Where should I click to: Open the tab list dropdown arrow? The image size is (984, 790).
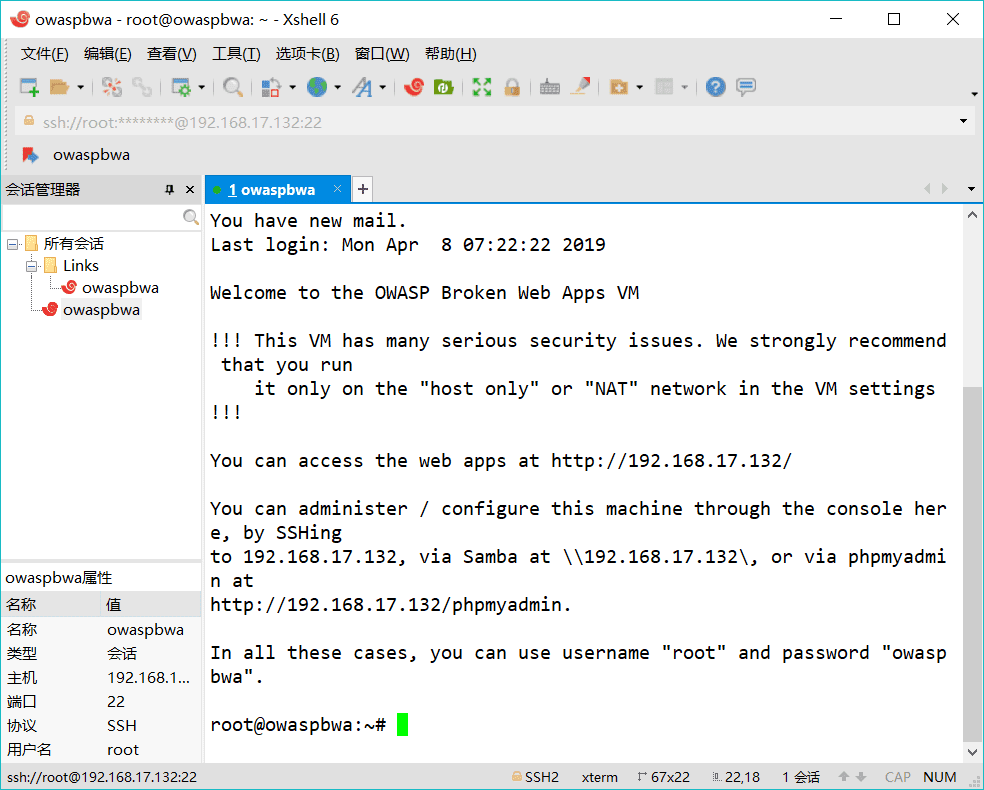(x=971, y=189)
